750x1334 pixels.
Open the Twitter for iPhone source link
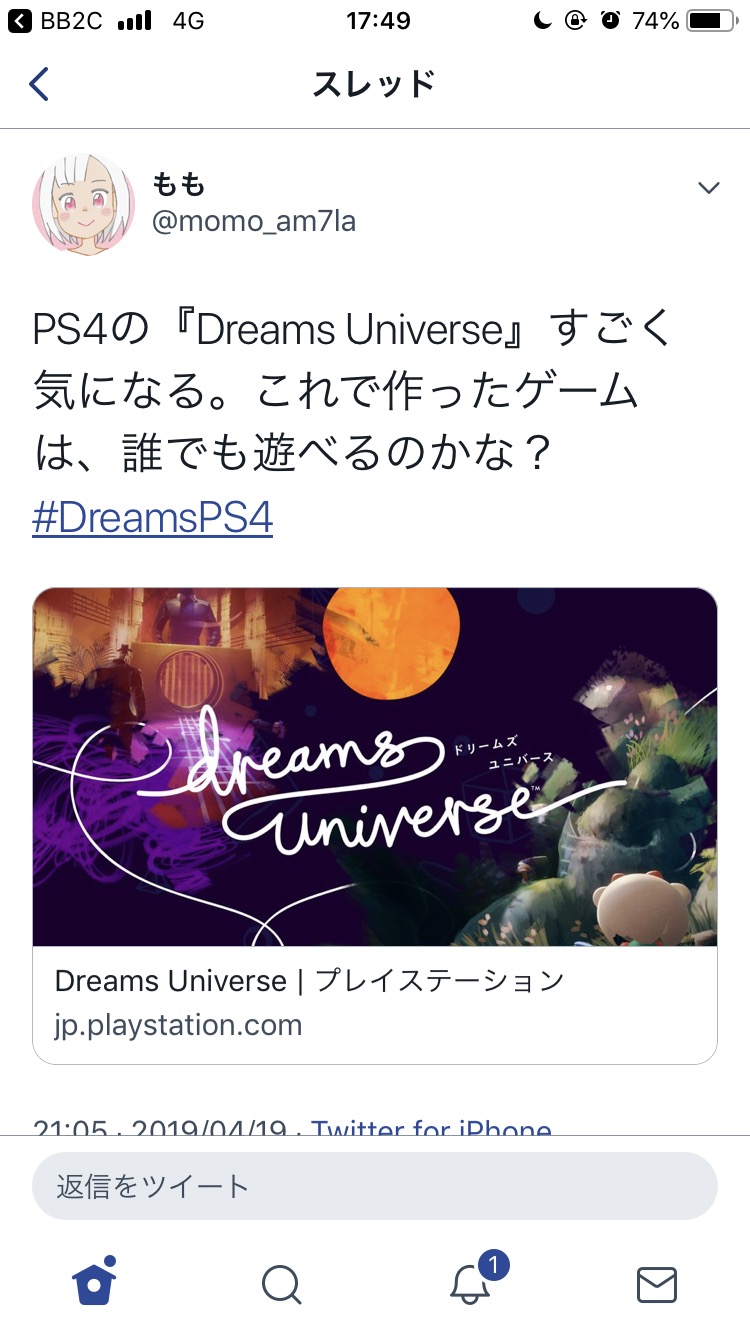(431, 1126)
